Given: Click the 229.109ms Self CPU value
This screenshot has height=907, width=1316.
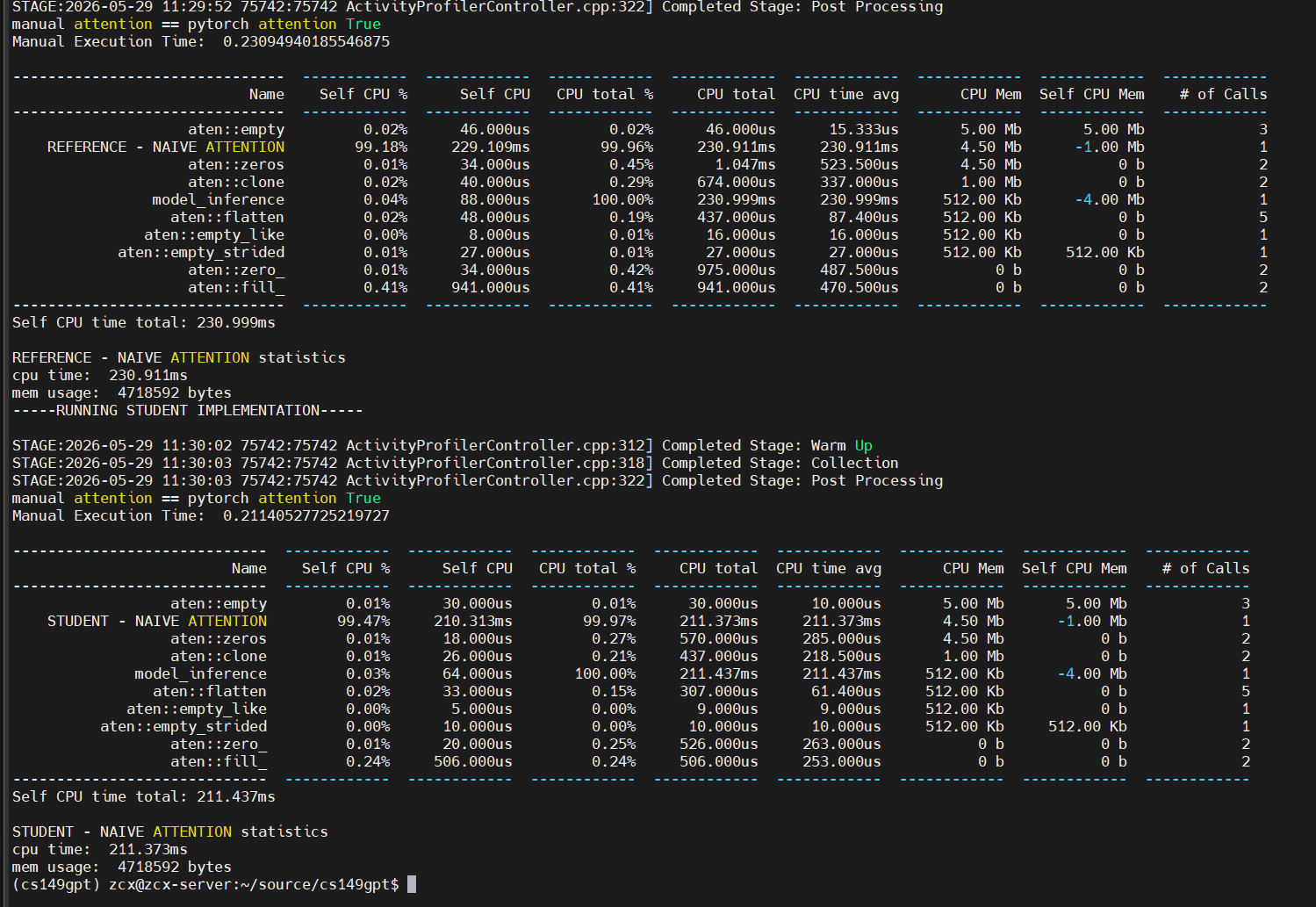Looking at the screenshot, I should [x=491, y=147].
